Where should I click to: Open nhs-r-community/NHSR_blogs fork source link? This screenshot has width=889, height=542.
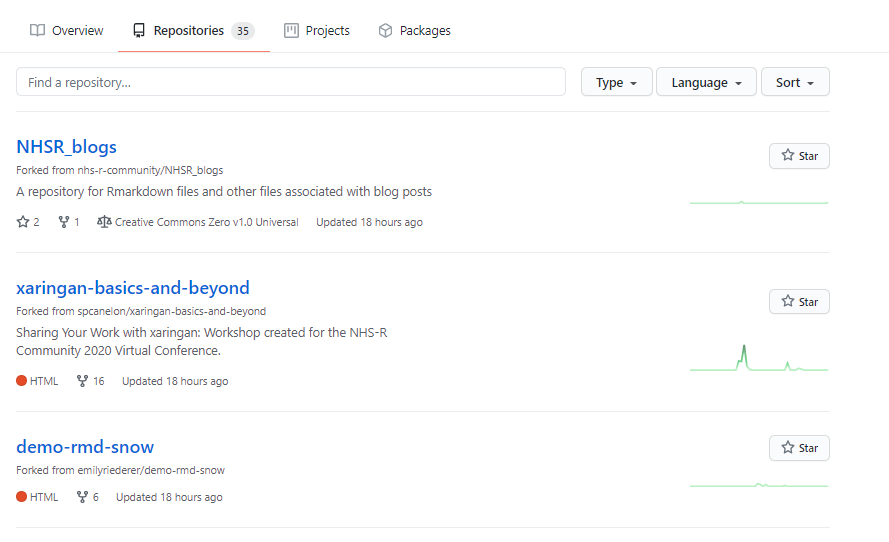click(150, 170)
